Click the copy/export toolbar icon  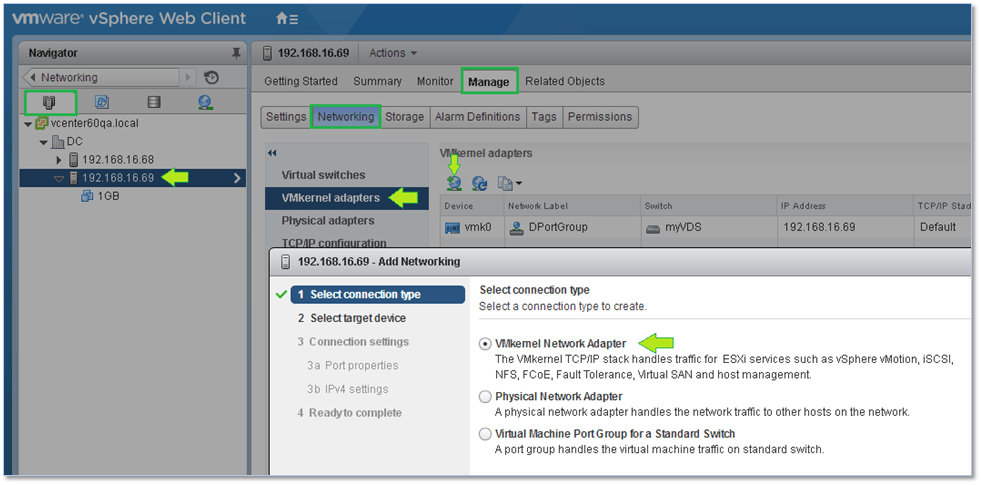[x=509, y=183]
